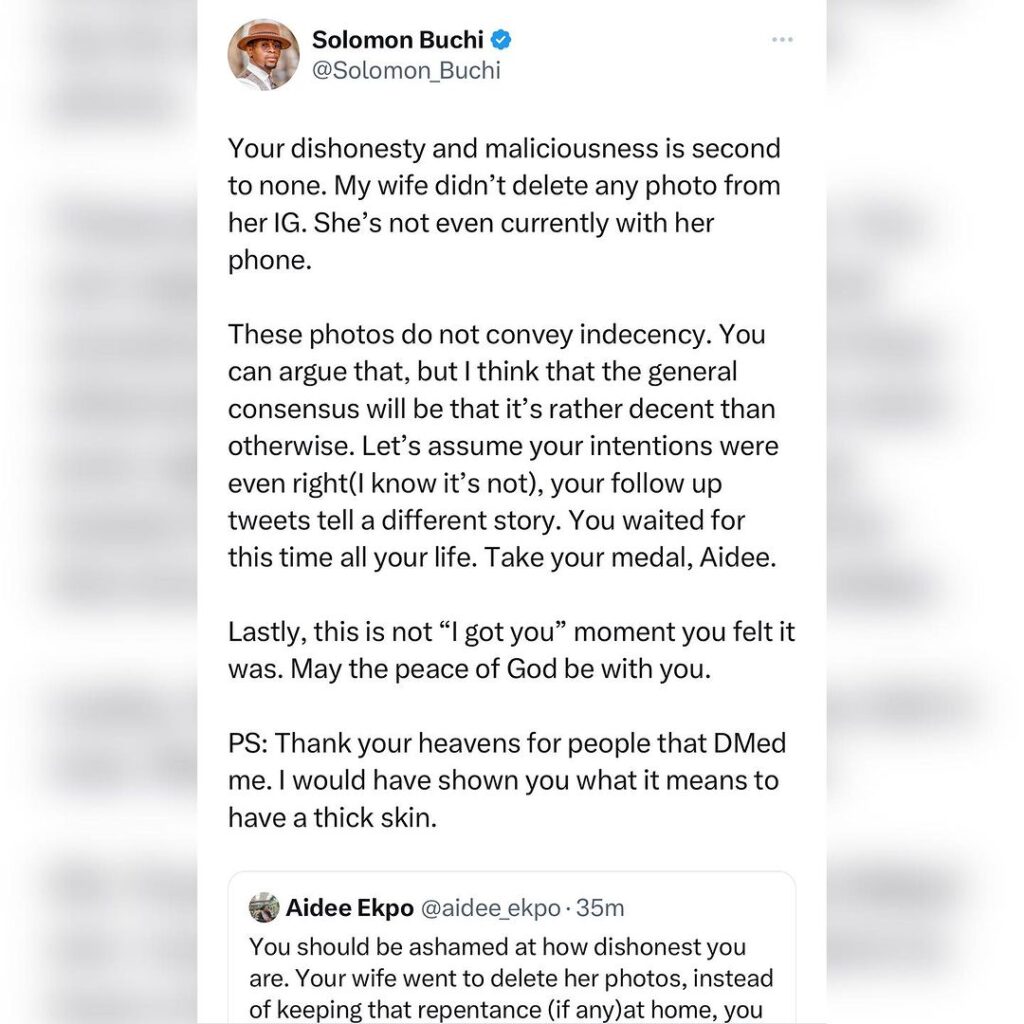Click the blue verified badge
The height and width of the screenshot is (1024, 1024).
pos(503,40)
